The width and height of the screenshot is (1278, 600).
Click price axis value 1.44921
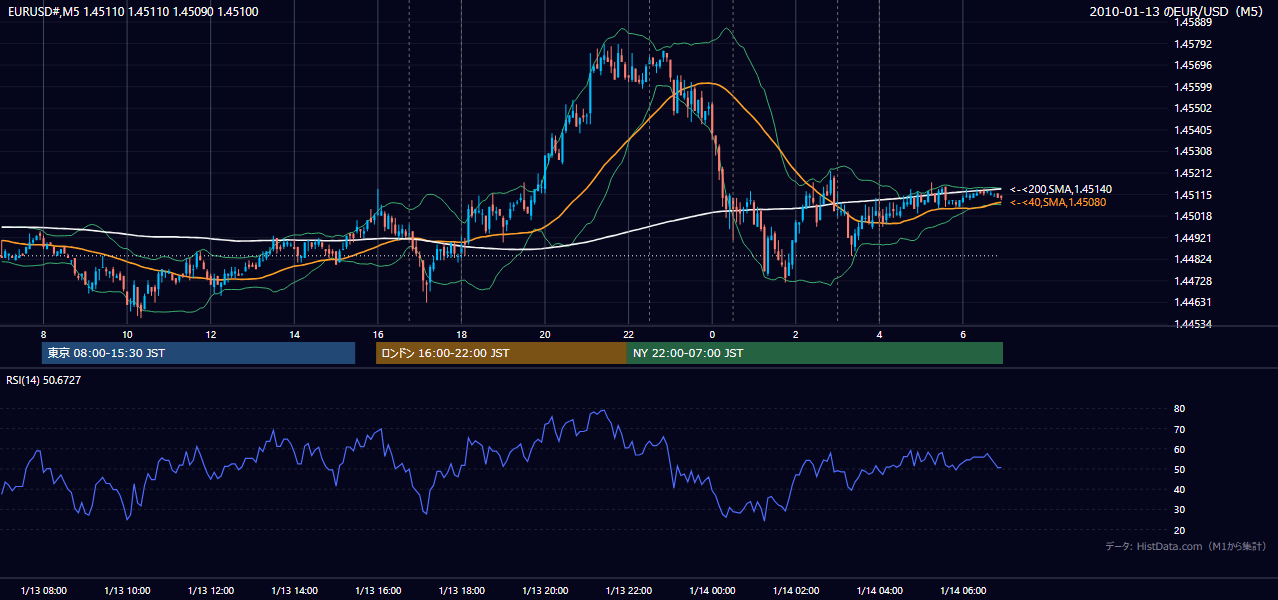pyautogui.click(x=1193, y=238)
